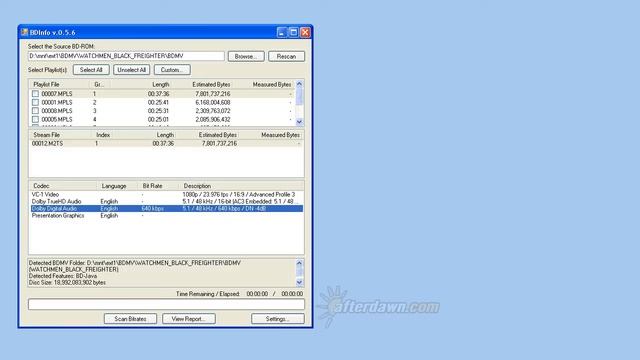This screenshot has height=360, width=640.
Task: Tick the 00005.MPLS playlist checkbox
Action: pos(35,120)
